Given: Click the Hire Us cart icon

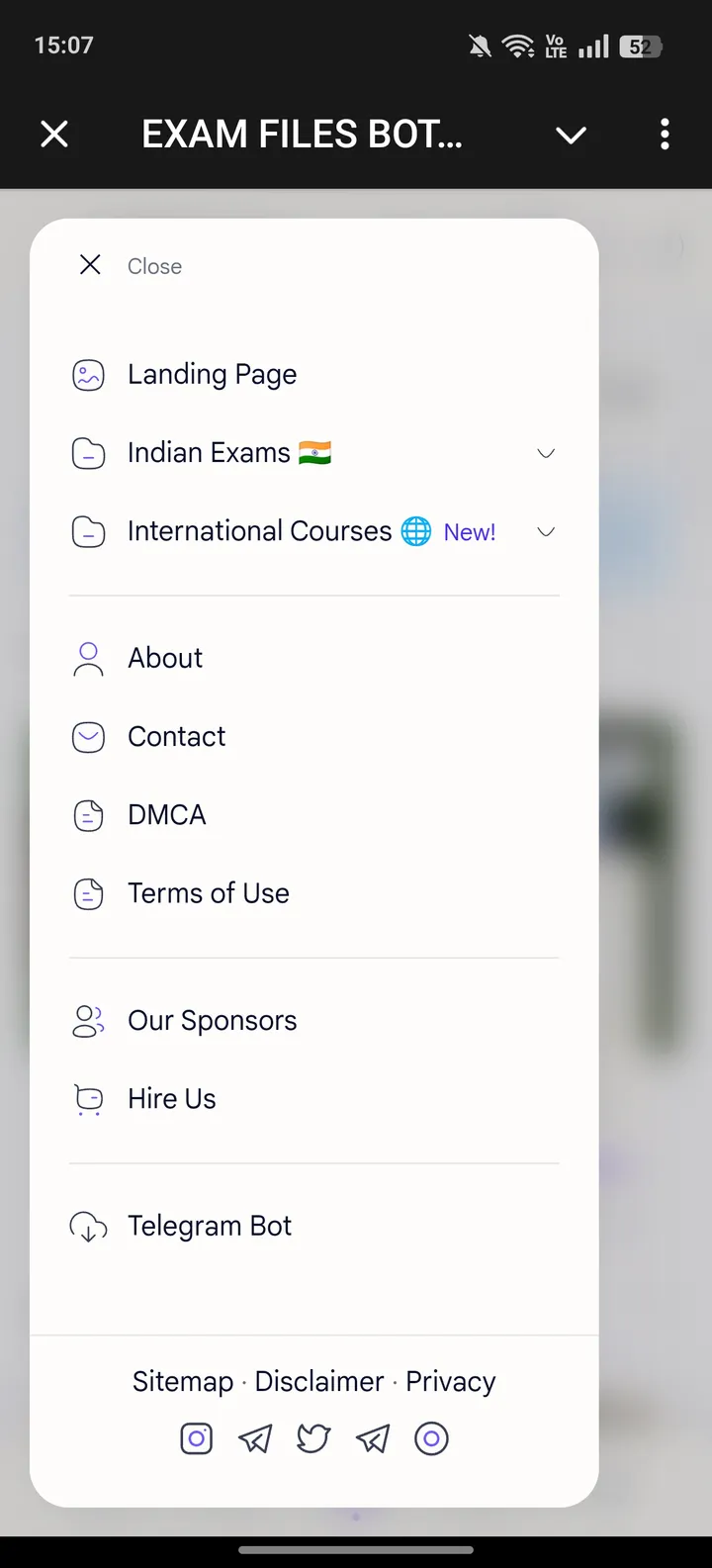Looking at the screenshot, I should click(x=89, y=1100).
